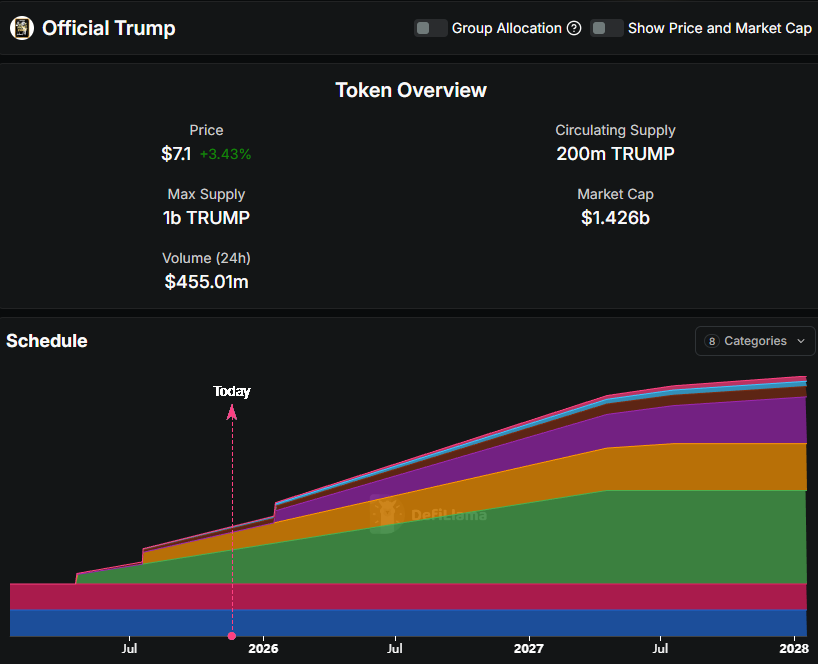
Task: Toggle the Group Allocation switch
Action: coord(431,28)
